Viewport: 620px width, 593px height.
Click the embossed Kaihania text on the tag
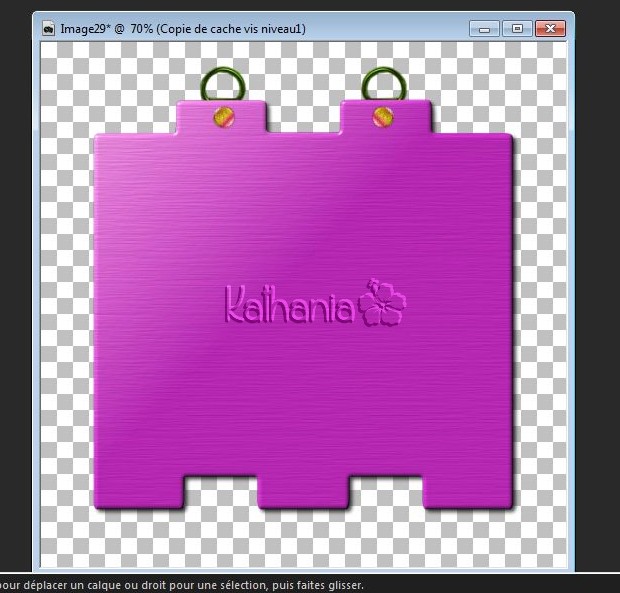(x=289, y=304)
